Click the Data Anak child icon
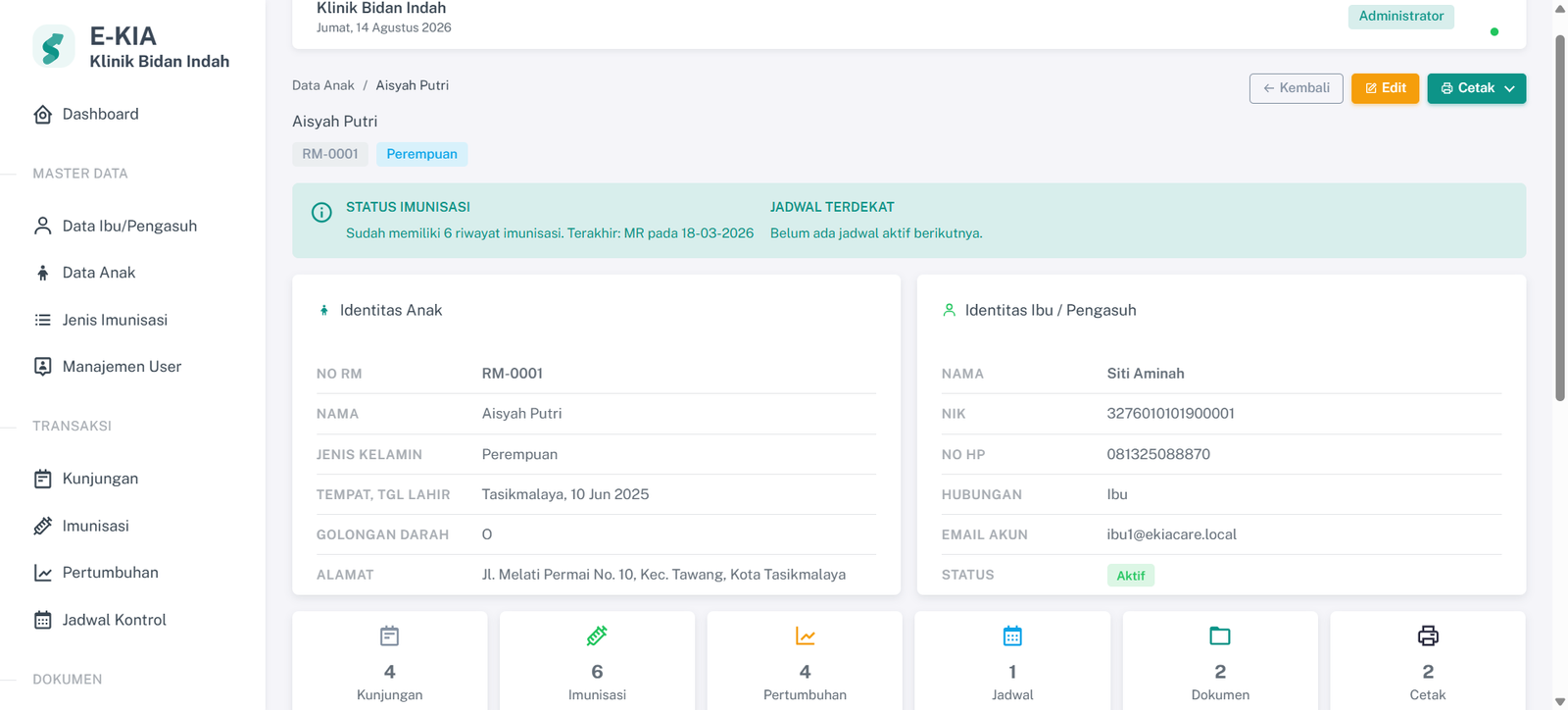This screenshot has height=710, width=1568. [43, 274]
